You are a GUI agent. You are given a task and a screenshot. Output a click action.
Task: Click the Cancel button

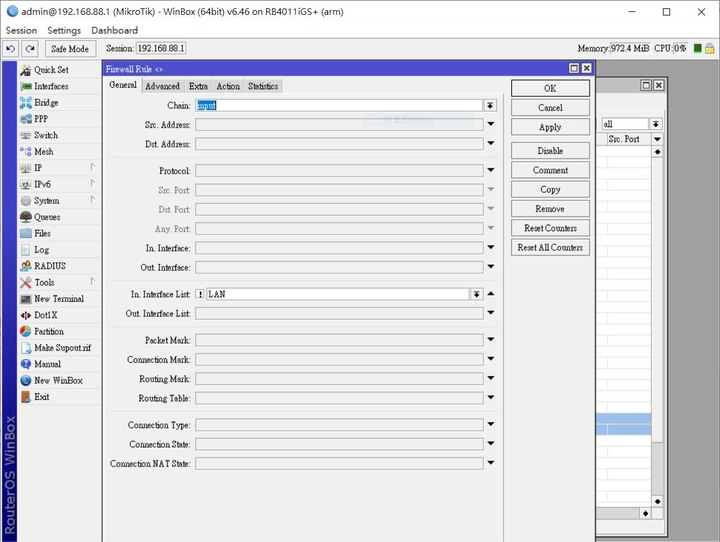coord(550,107)
